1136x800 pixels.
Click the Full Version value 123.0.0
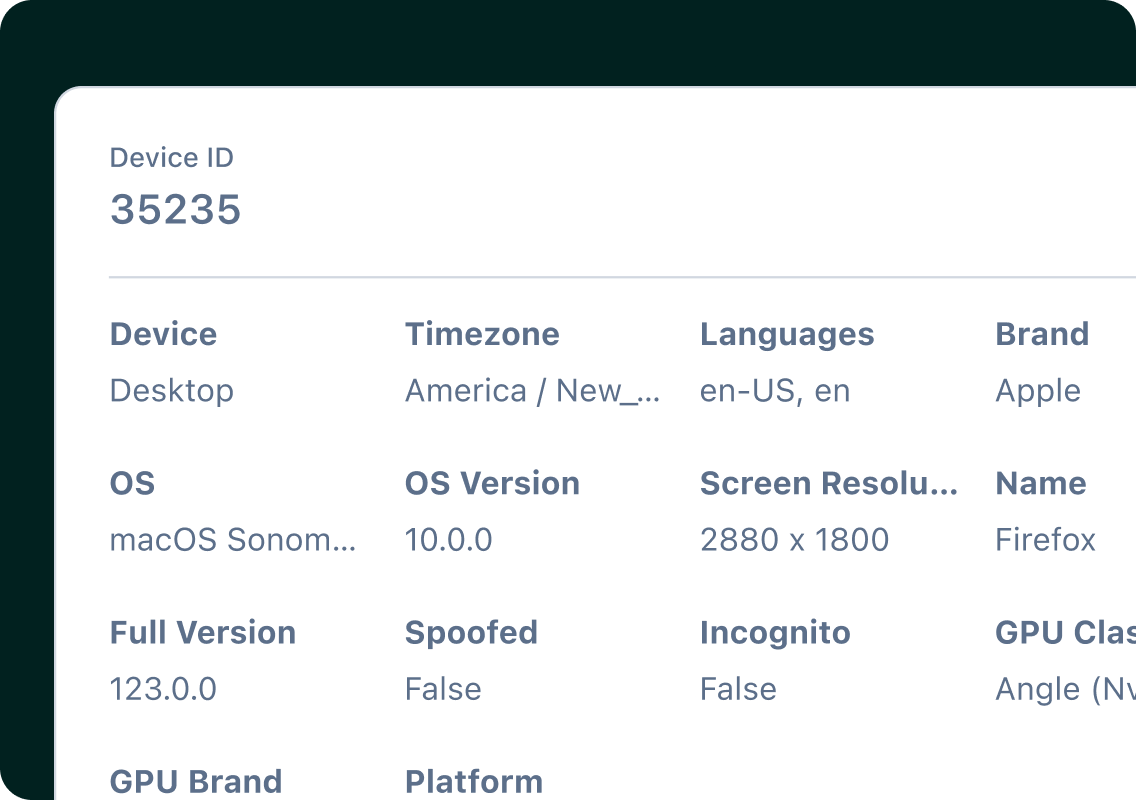(x=163, y=689)
